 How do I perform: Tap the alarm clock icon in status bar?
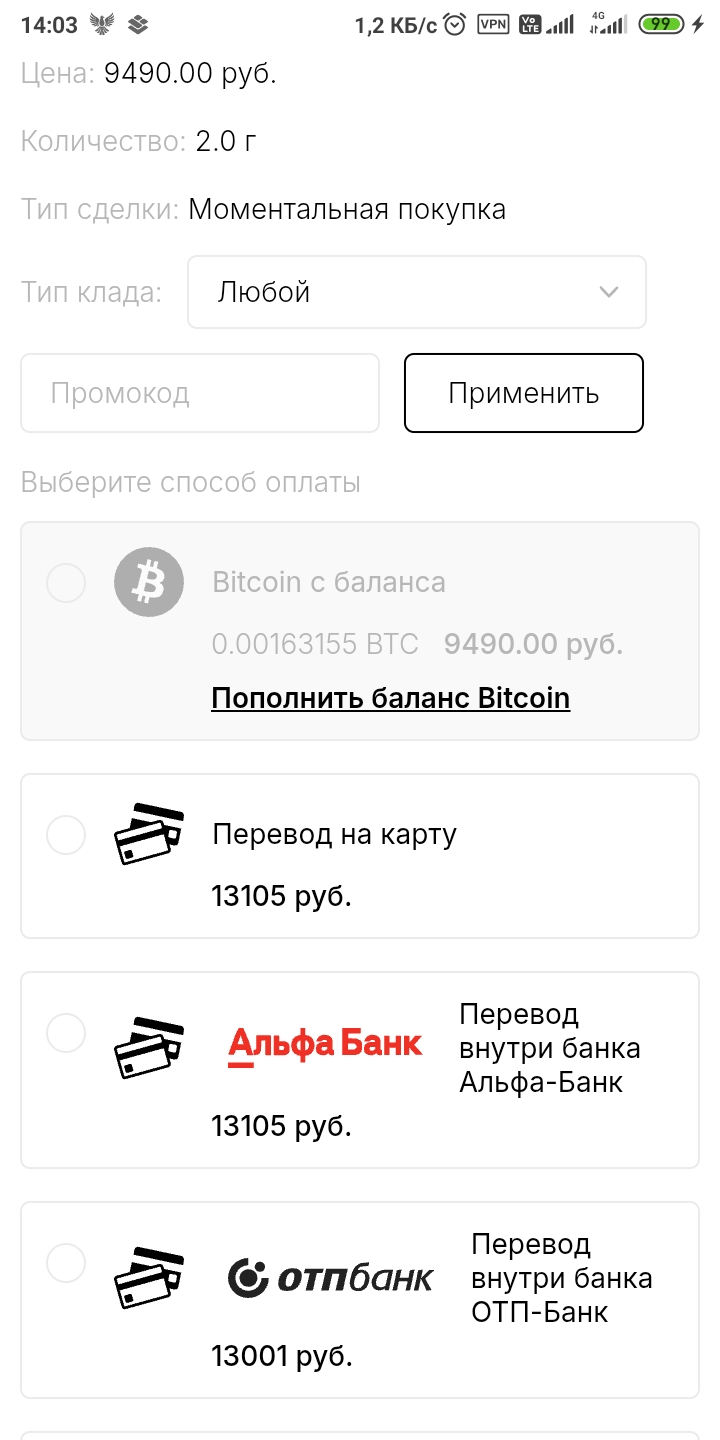[x=455, y=24]
